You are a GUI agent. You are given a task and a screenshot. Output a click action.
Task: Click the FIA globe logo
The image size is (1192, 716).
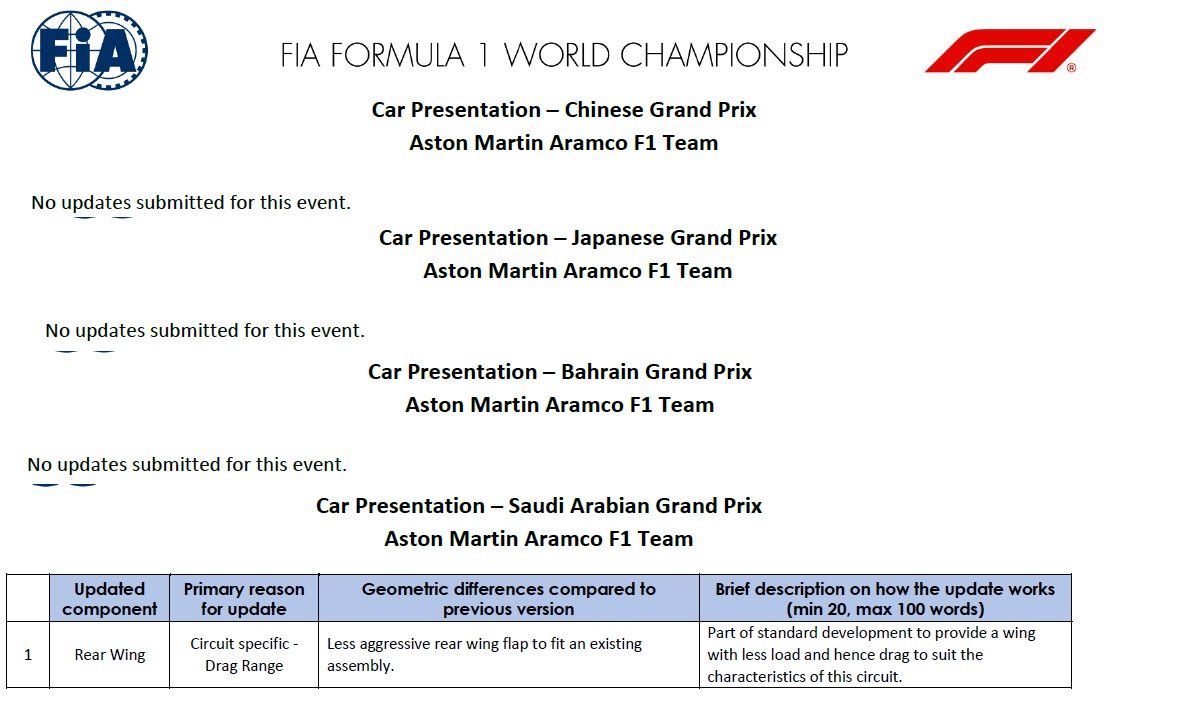click(90, 51)
